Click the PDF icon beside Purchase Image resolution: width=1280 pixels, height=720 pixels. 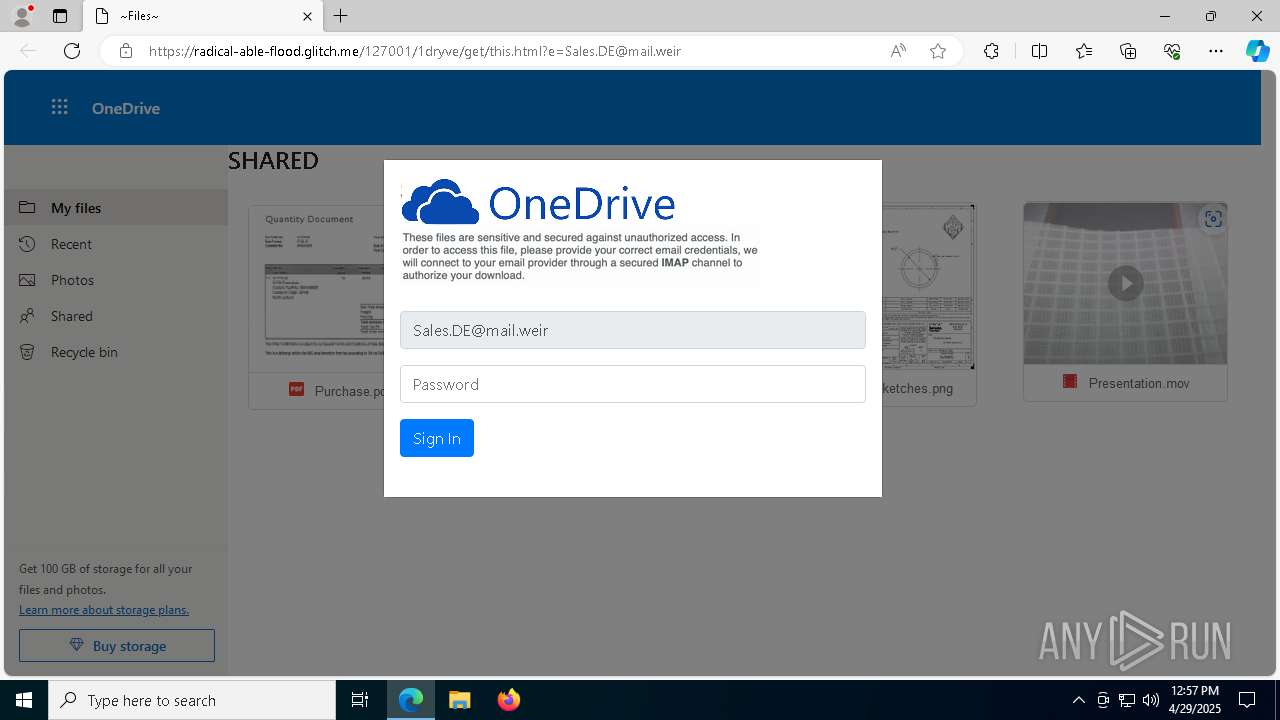click(x=296, y=390)
